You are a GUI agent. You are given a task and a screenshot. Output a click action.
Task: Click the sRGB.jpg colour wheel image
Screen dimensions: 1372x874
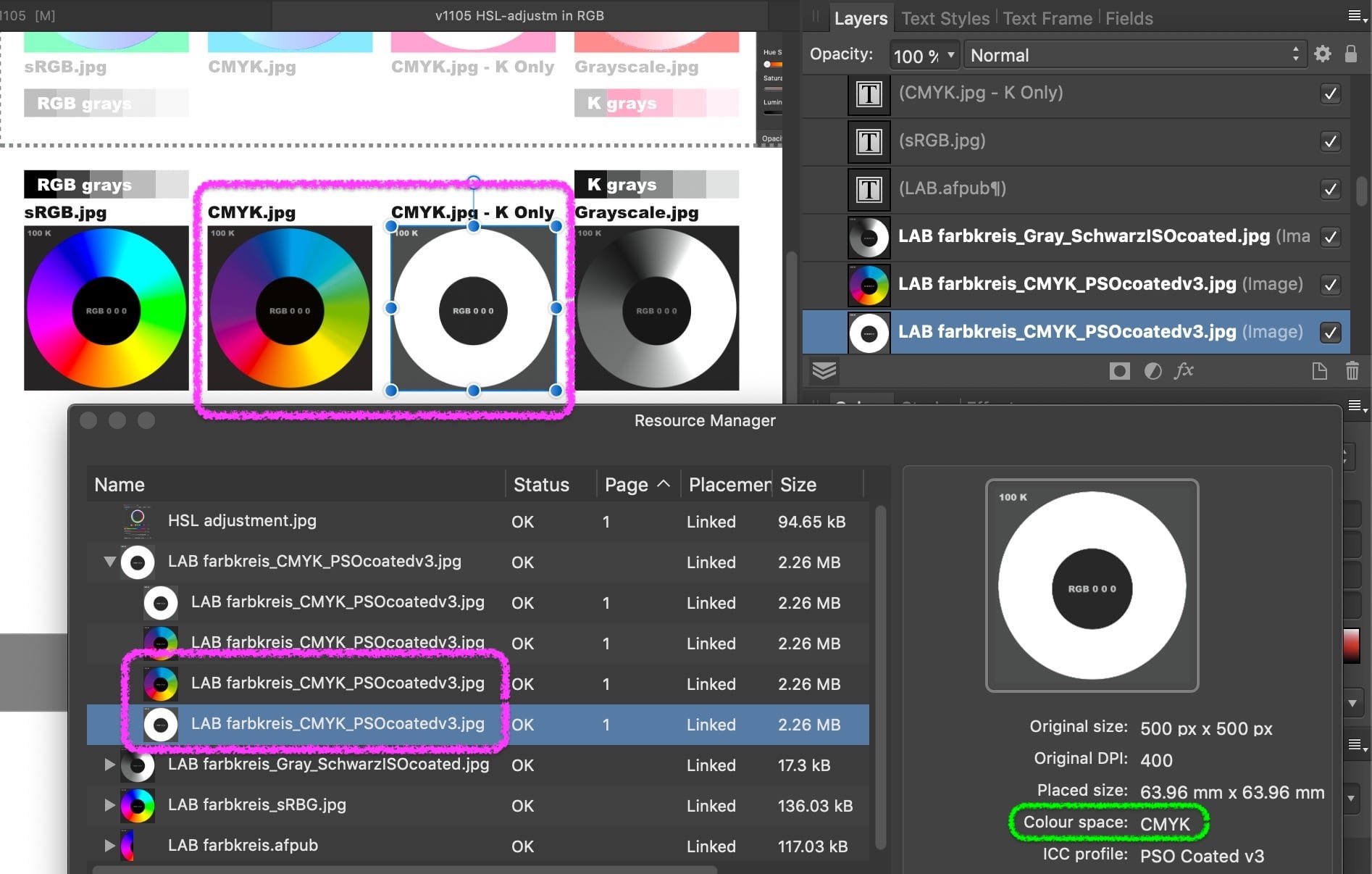click(106, 308)
